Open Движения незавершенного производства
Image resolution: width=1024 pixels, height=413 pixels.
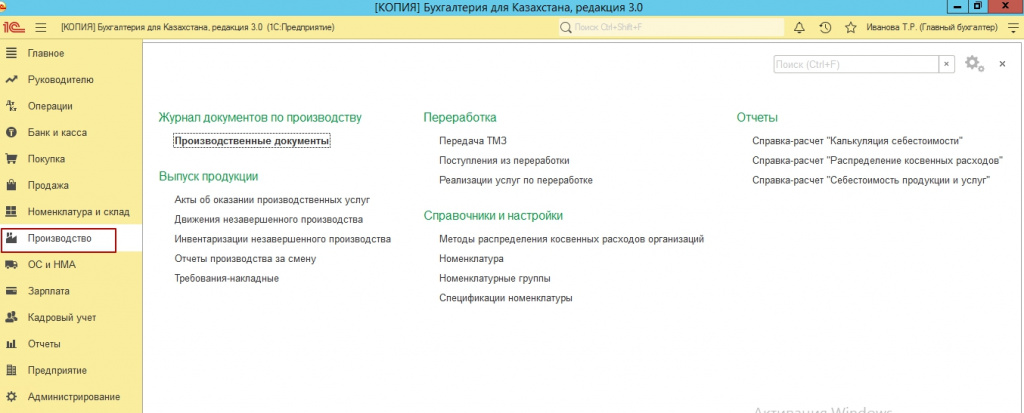269,220
